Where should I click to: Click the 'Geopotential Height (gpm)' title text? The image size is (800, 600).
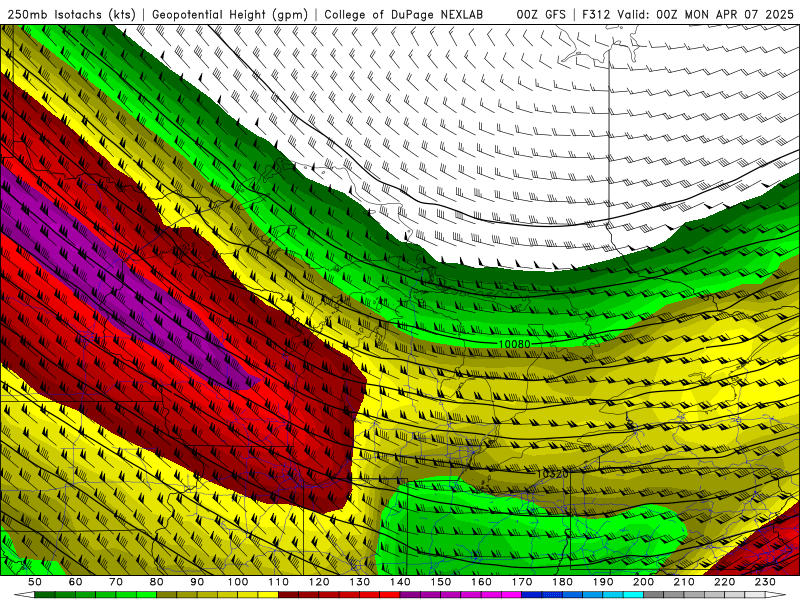230,14
